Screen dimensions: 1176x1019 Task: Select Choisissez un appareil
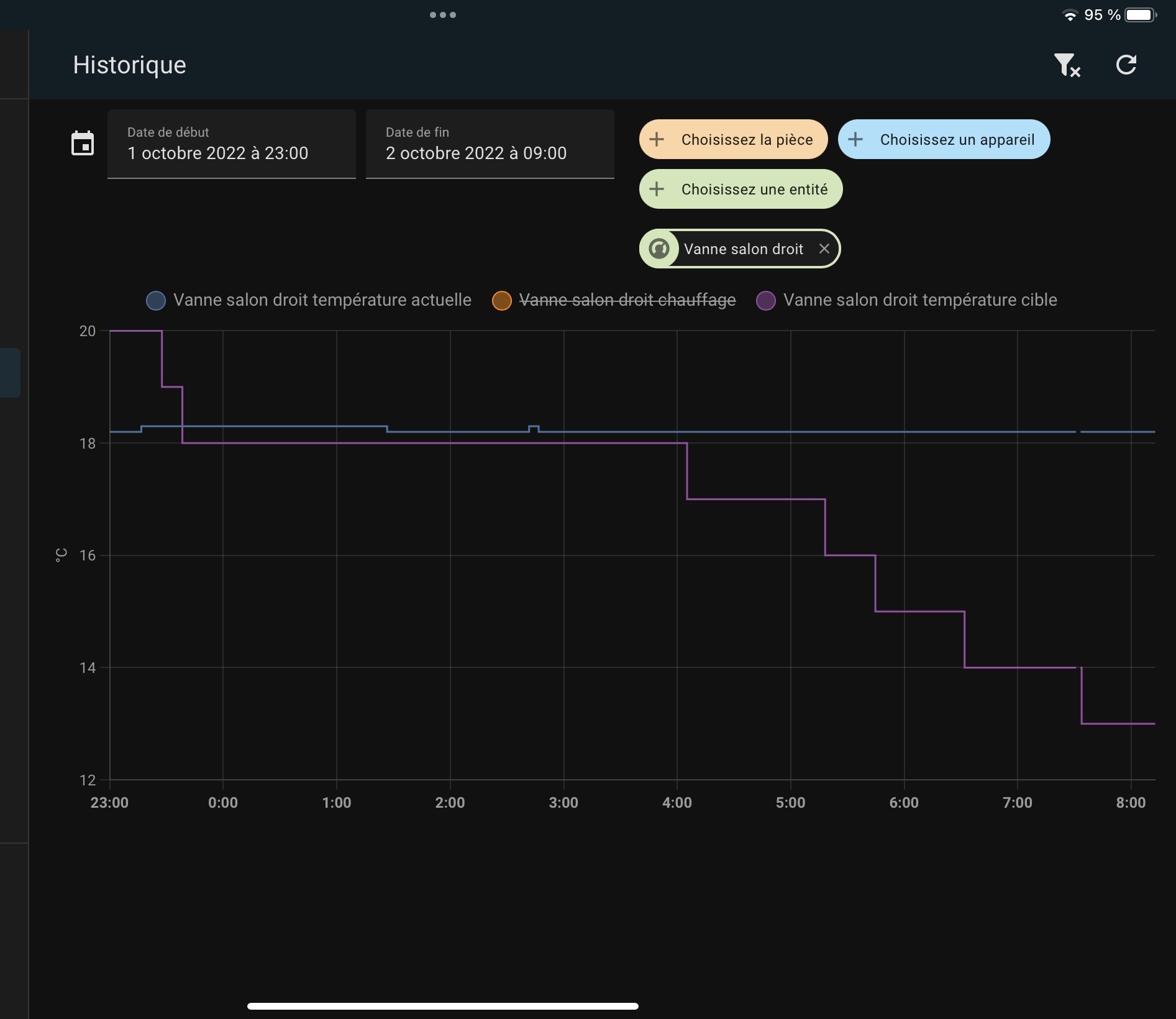point(944,139)
